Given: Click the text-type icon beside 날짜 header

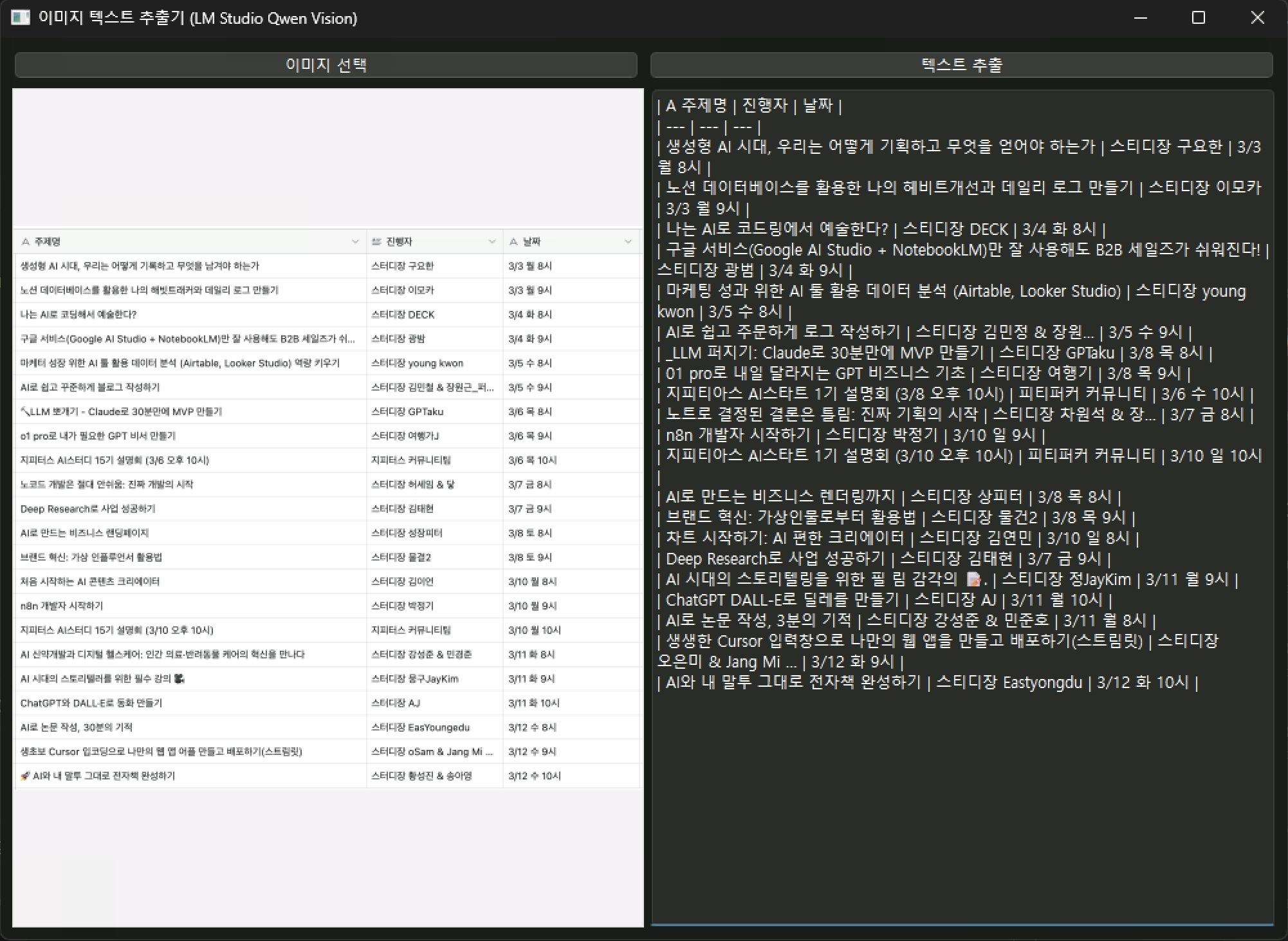Looking at the screenshot, I should click(513, 242).
